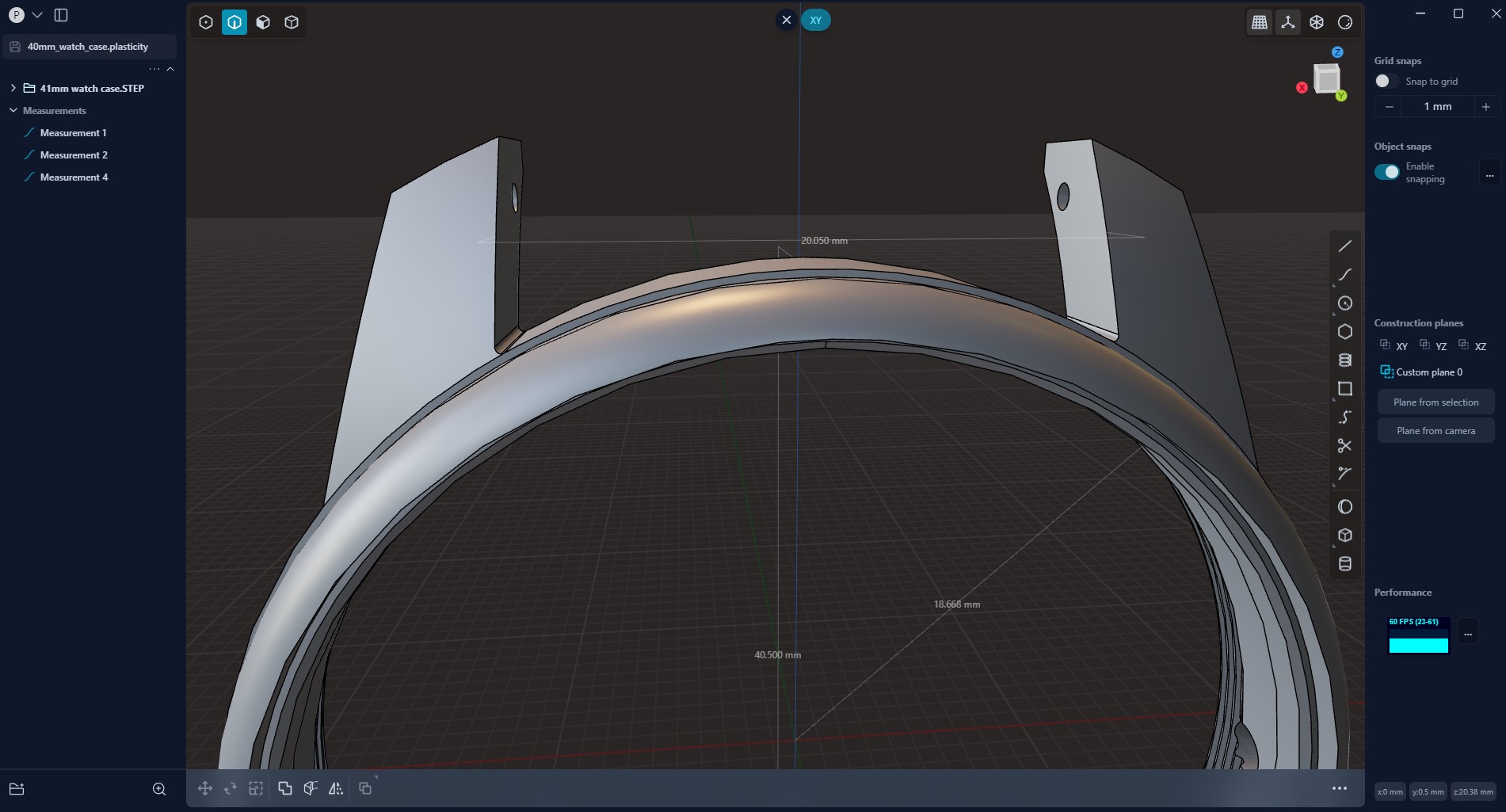Turn on Snap to grid switch
Image resolution: width=1506 pixels, height=812 pixels.
(x=1386, y=82)
